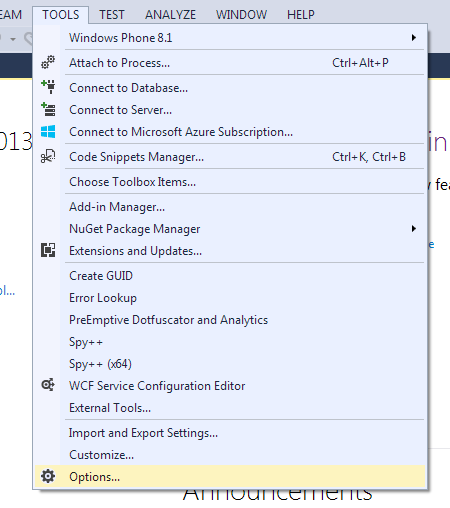Click the Attach to Process gears icon
The height and width of the screenshot is (508, 450).
[x=48, y=63]
